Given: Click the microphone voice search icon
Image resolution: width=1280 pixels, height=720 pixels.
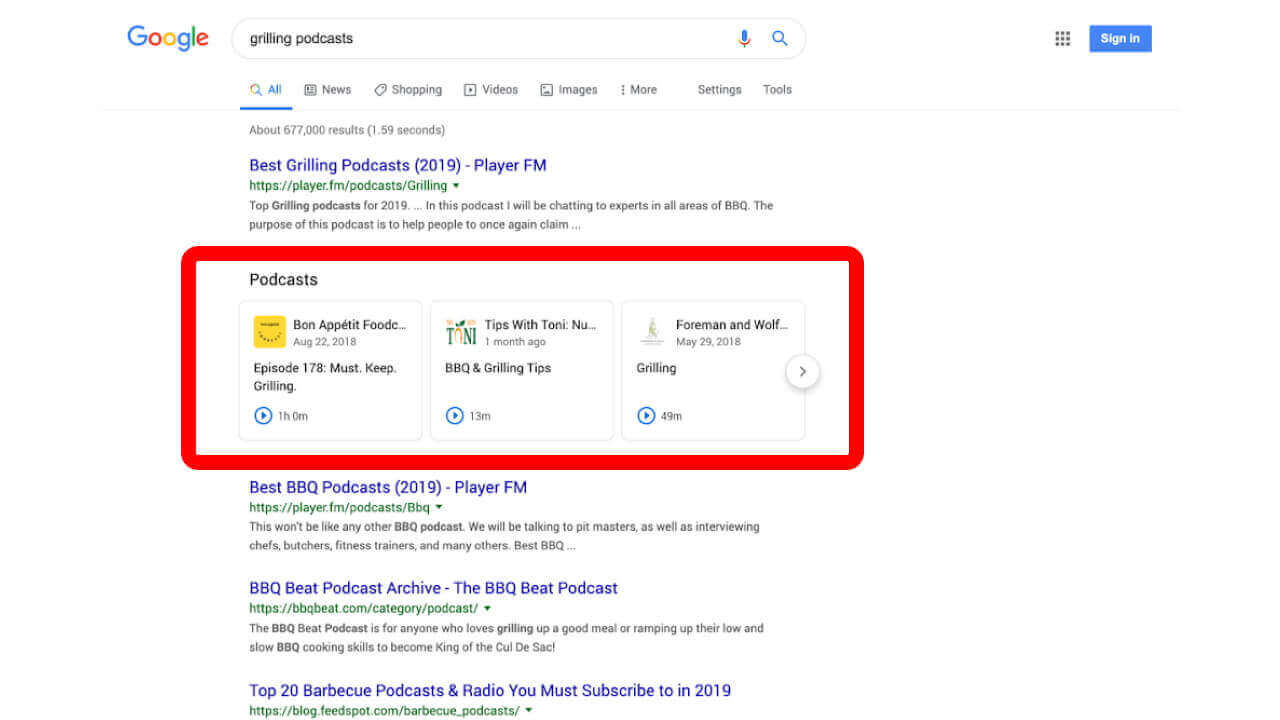Looking at the screenshot, I should coord(744,39).
